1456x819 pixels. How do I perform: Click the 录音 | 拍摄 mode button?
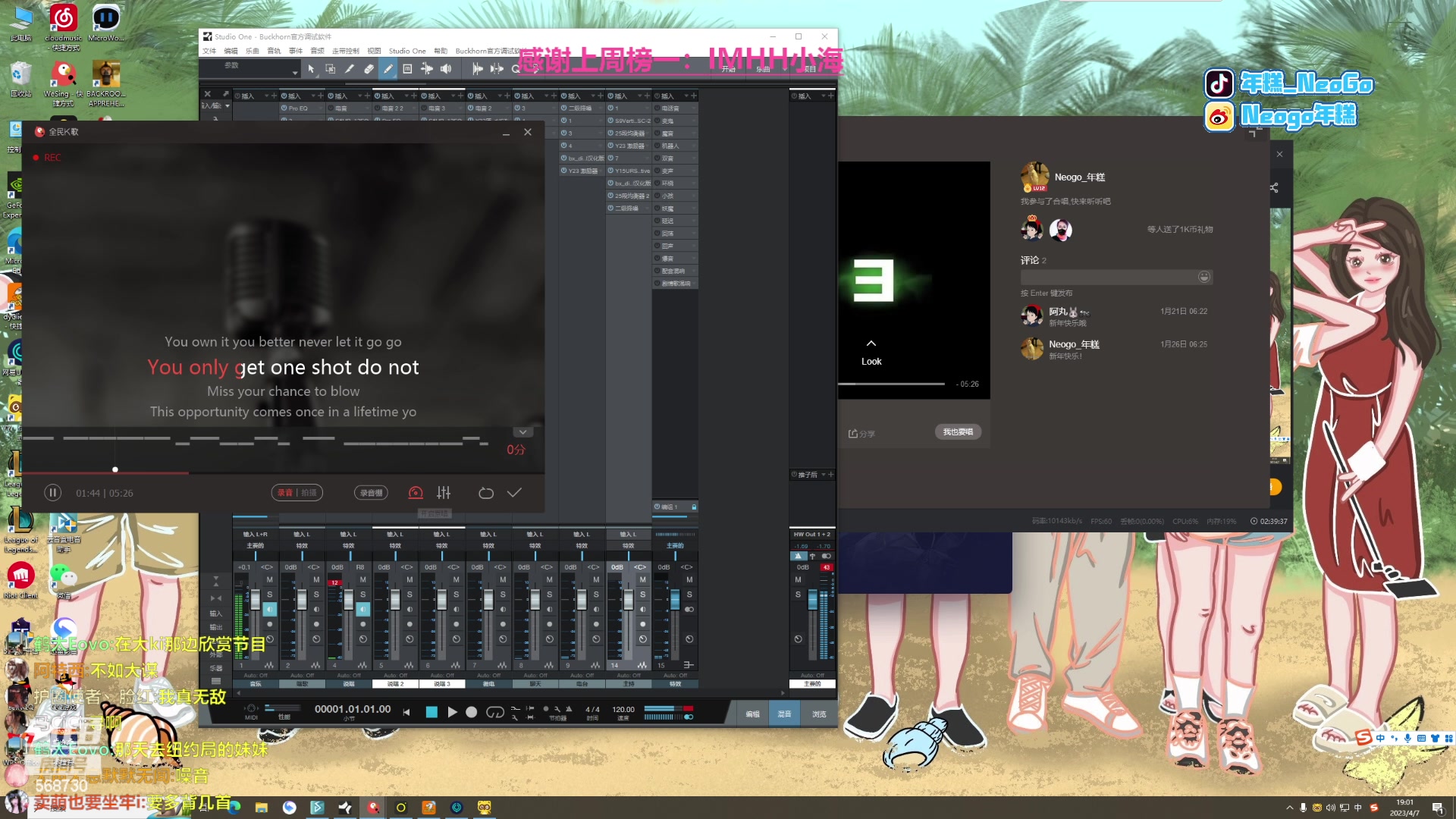[297, 493]
